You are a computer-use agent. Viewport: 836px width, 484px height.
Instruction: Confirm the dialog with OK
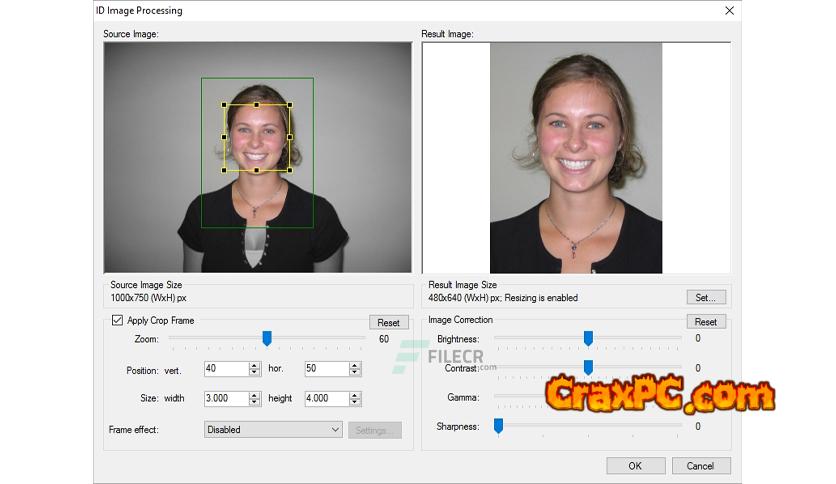pyautogui.click(x=635, y=466)
